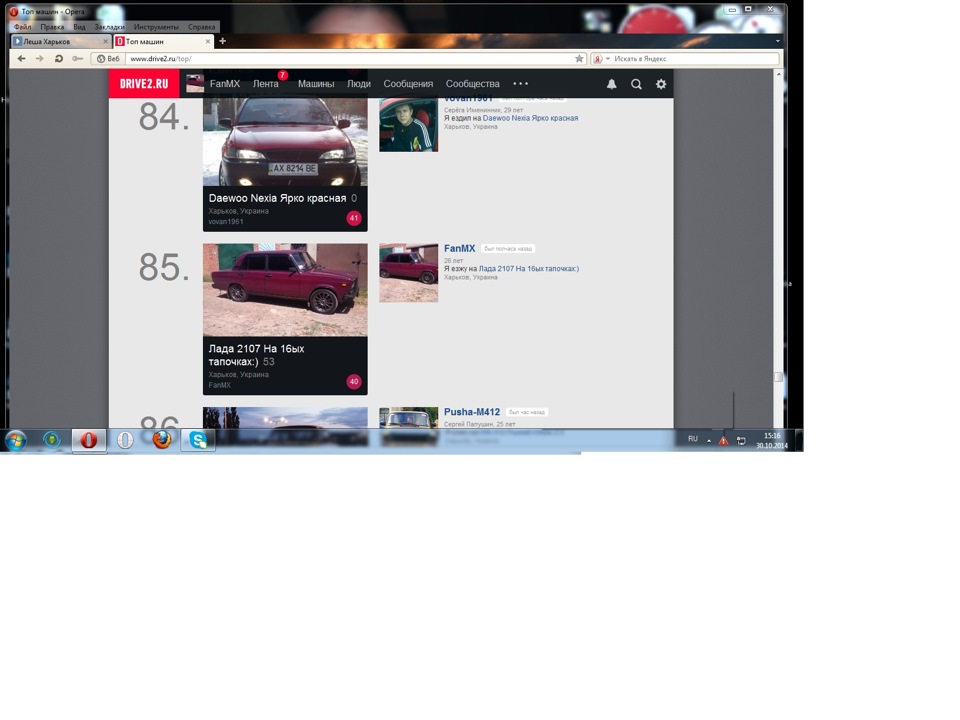Open FanMX username link in entry 85
The image size is (960, 720).
pyautogui.click(x=459, y=249)
